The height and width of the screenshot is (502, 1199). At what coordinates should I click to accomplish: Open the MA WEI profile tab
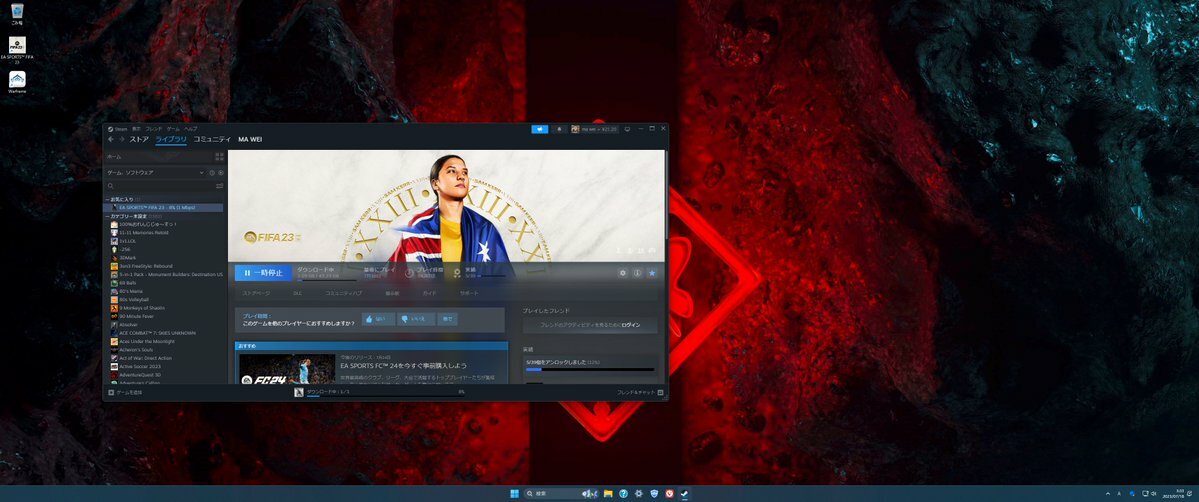250,139
